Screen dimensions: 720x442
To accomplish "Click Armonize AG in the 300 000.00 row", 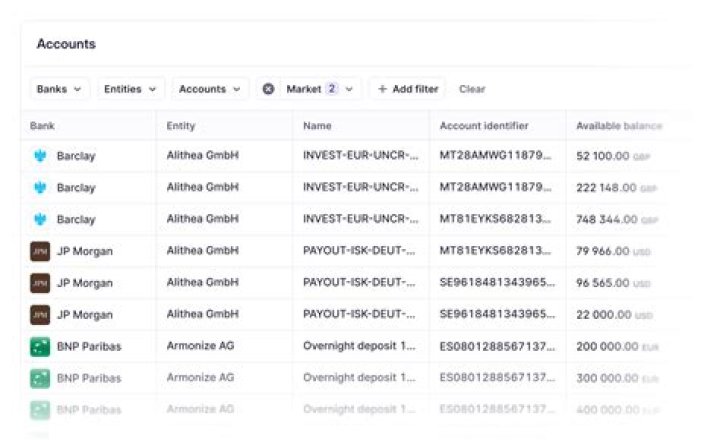I will click(200, 377).
